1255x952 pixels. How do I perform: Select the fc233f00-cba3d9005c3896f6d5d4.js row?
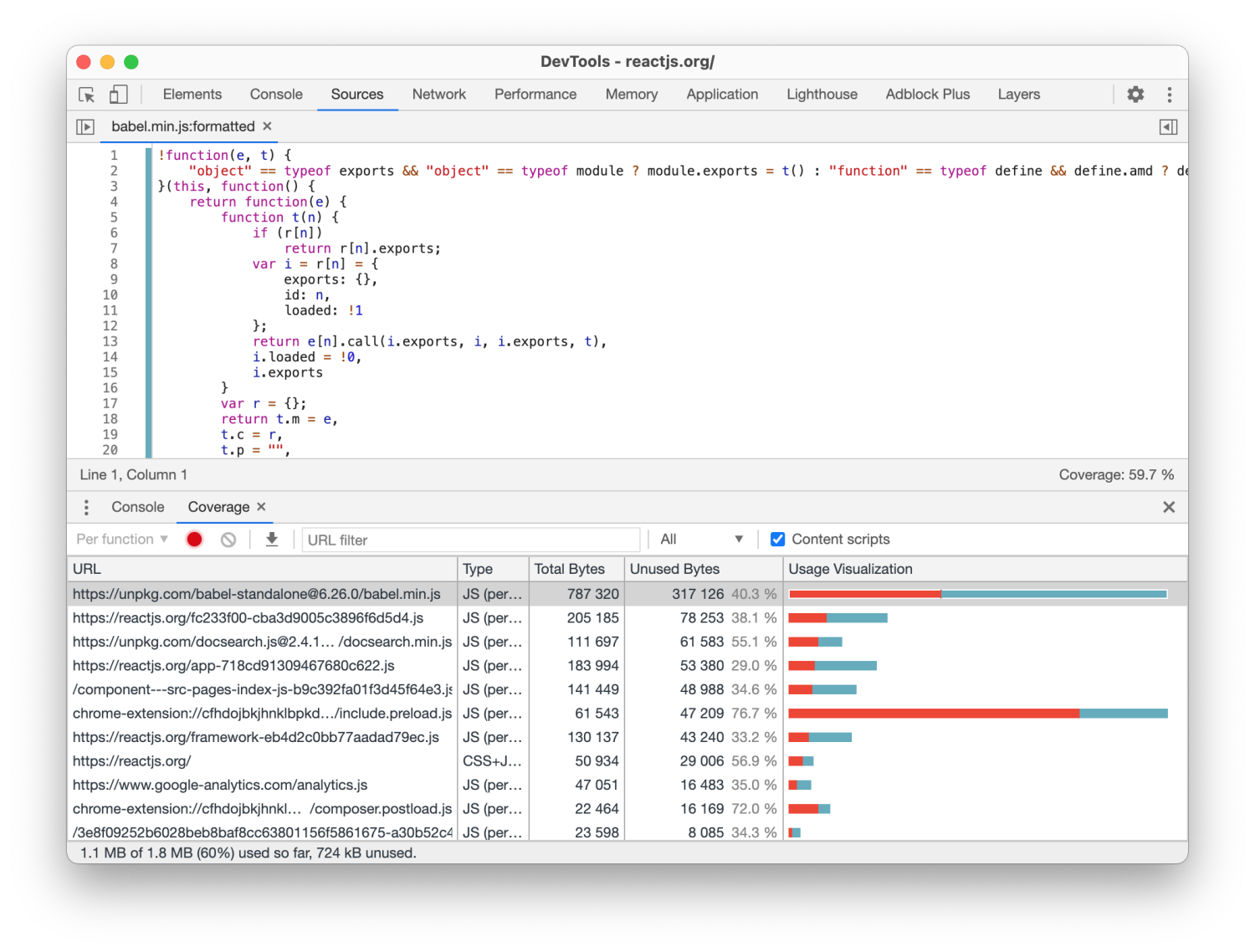pos(627,618)
